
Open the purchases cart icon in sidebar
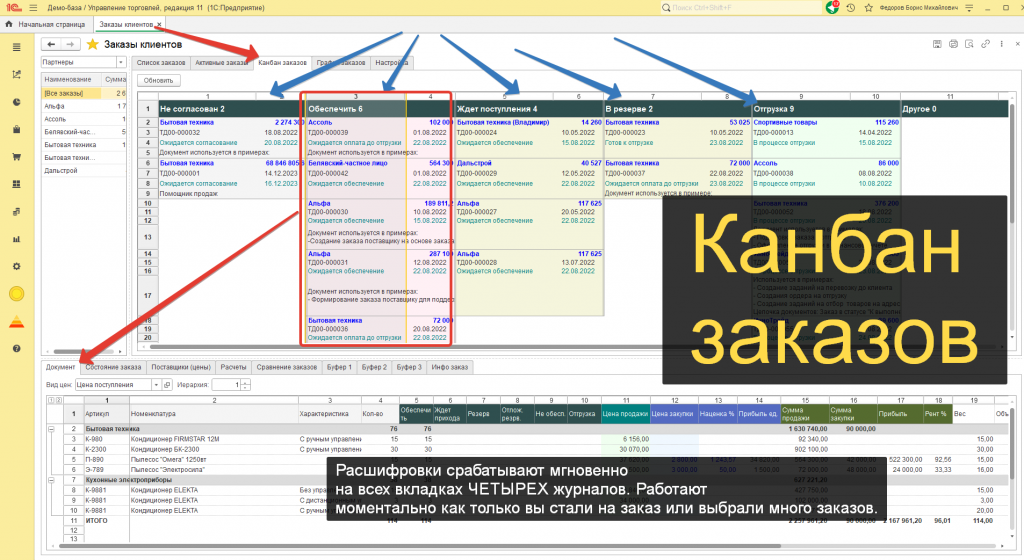[x=16, y=157]
